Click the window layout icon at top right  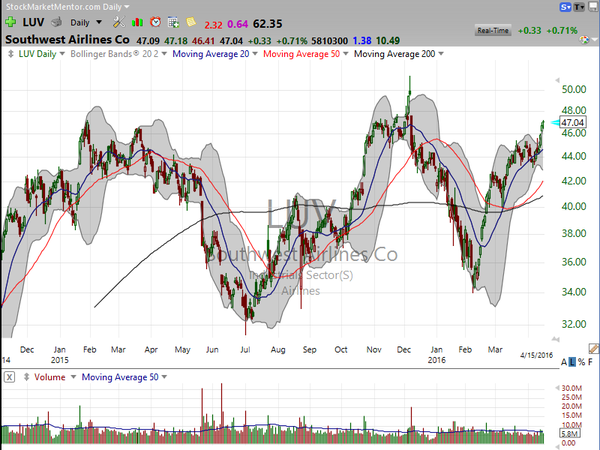pyautogui.click(x=593, y=7)
